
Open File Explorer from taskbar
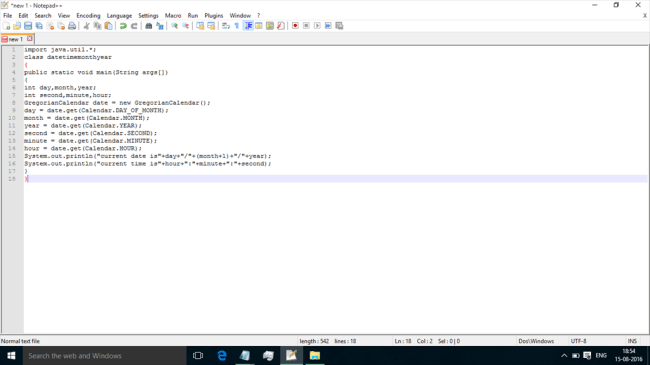pos(315,355)
